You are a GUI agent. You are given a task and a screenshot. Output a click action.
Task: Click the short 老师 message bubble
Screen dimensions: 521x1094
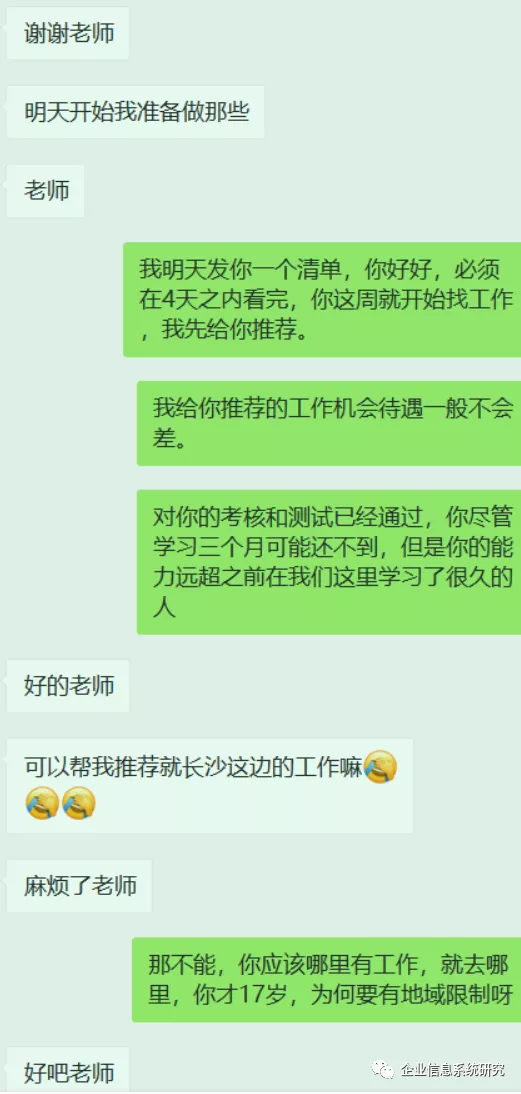point(45,191)
